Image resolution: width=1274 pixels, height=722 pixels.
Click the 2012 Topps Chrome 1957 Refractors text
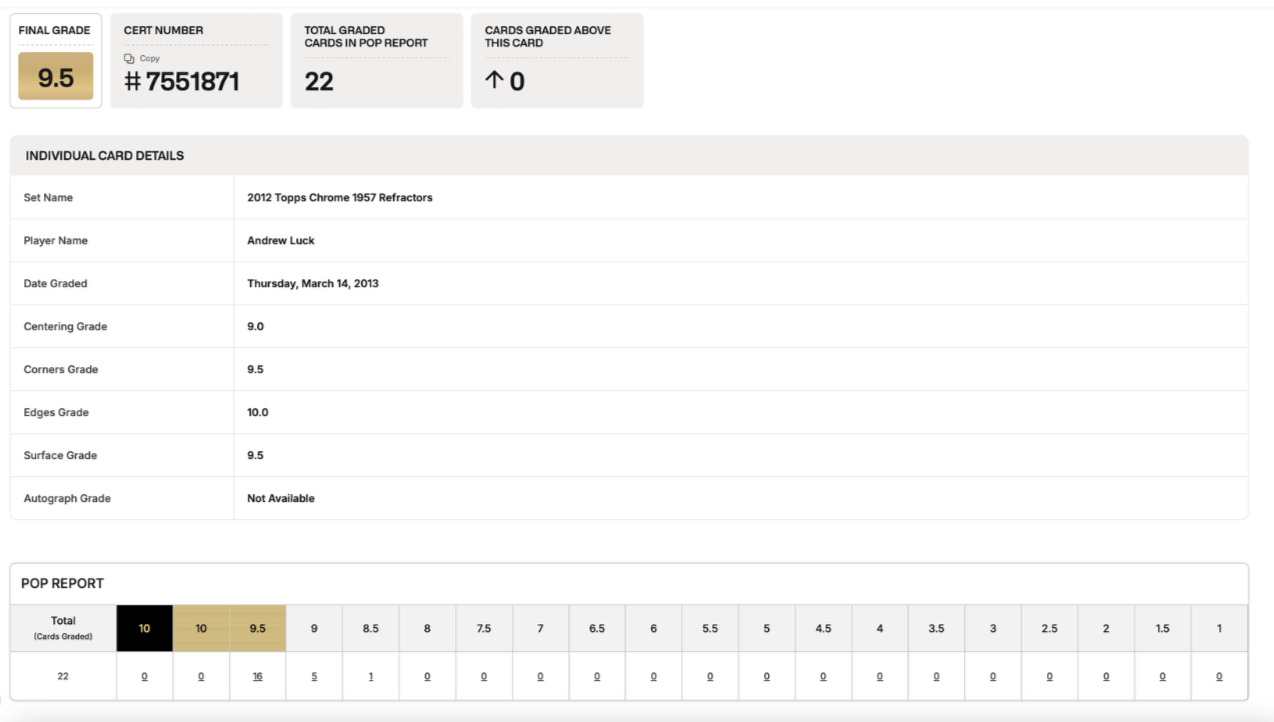tap(340, 198)
